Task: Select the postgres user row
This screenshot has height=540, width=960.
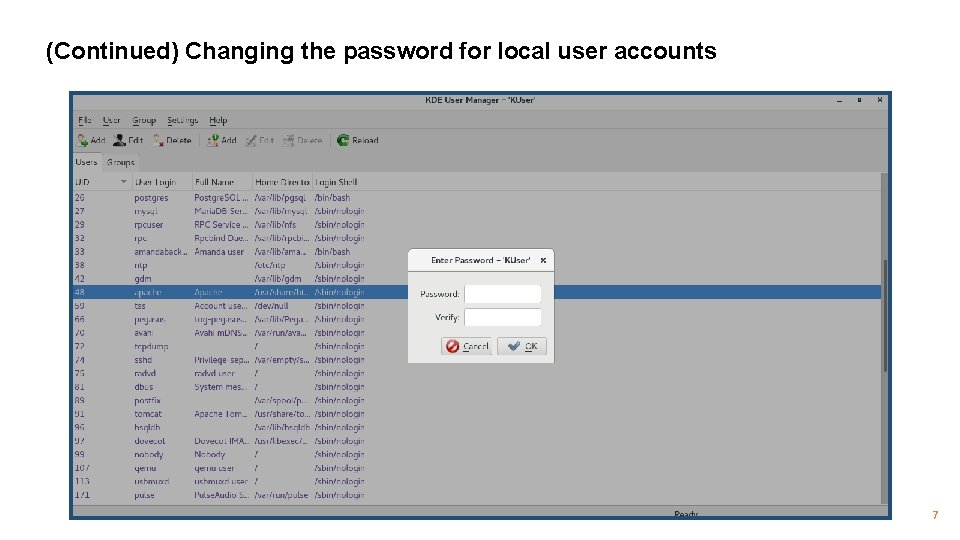Action: tap(478, 198)
